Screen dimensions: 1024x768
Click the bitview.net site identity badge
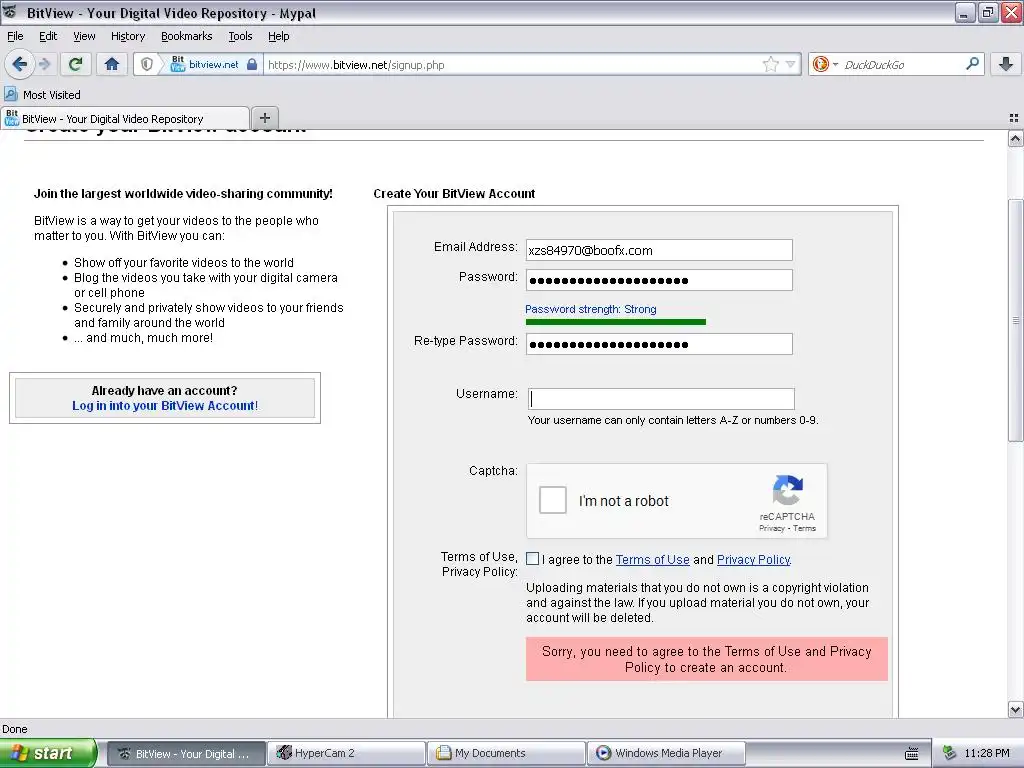[214, 65]
